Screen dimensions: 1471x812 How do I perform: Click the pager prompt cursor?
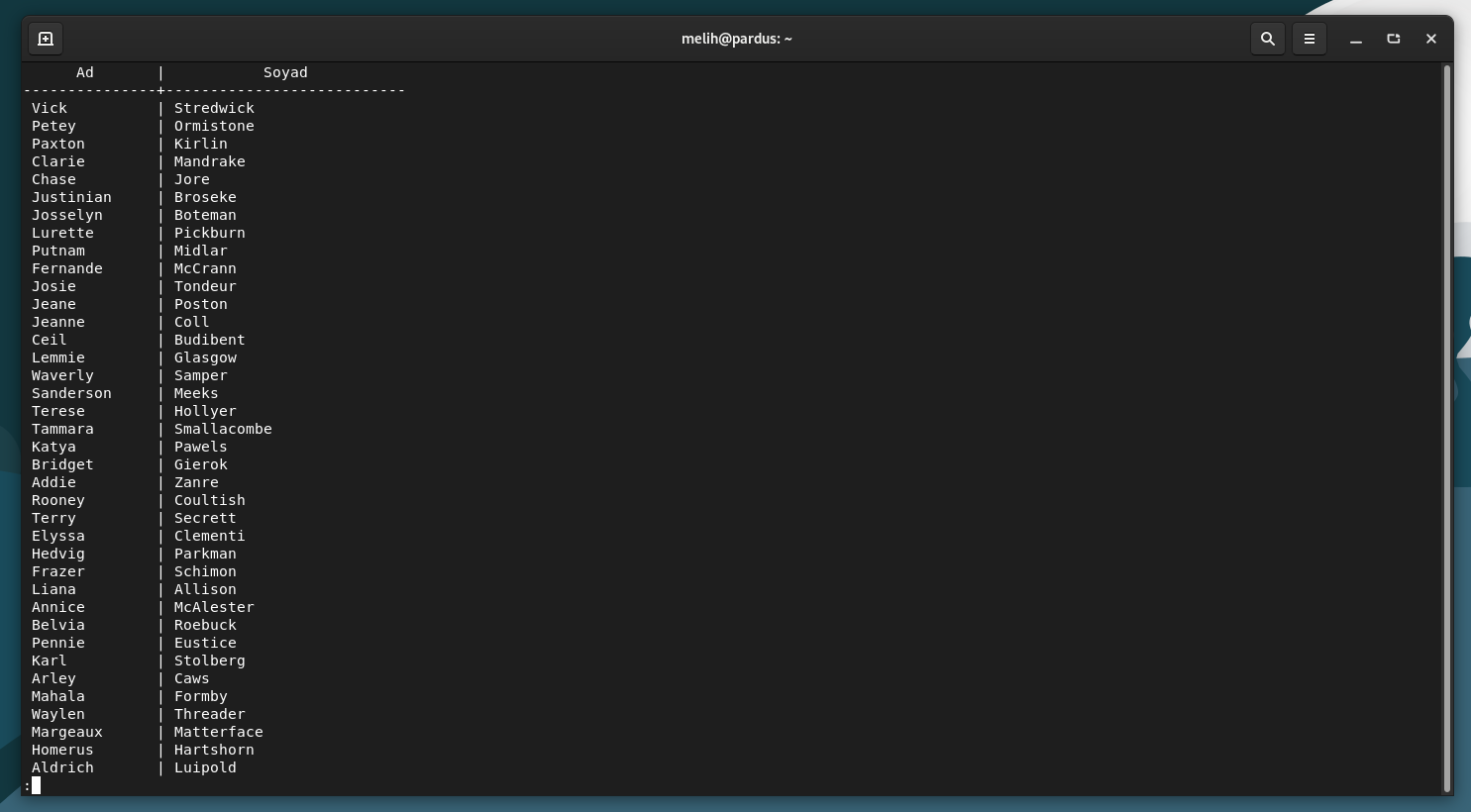[36, 785]
